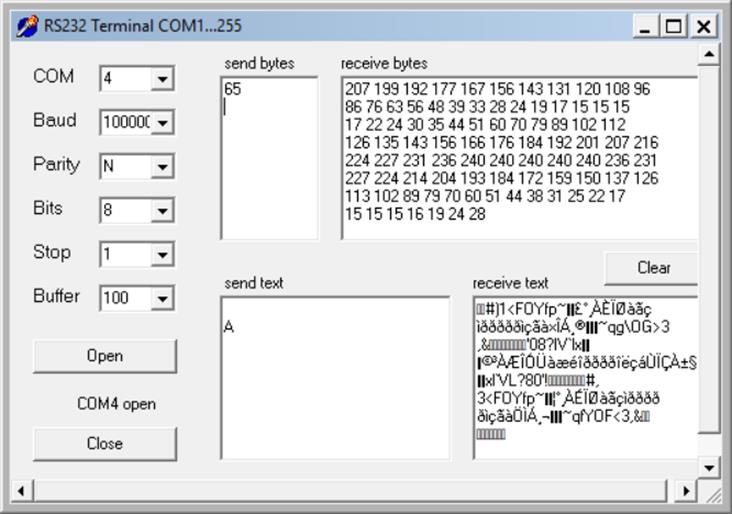732x514 pixels.
Task: Click the vertical scrollbar up arrow
Action: (709, 54)
